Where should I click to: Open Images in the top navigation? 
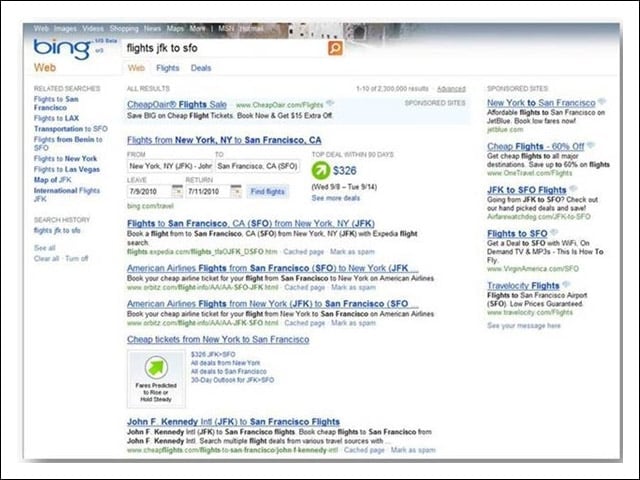65,29
